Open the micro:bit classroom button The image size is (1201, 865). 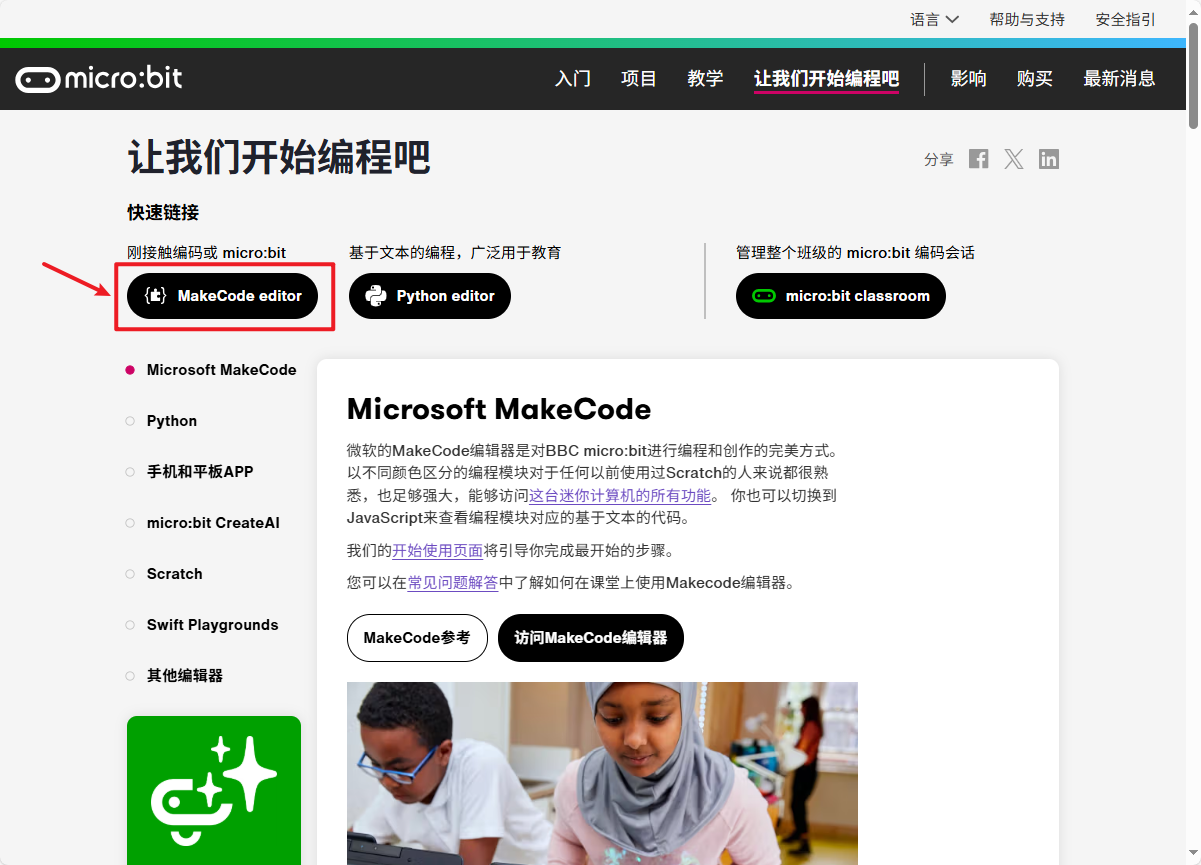[841, 296]
